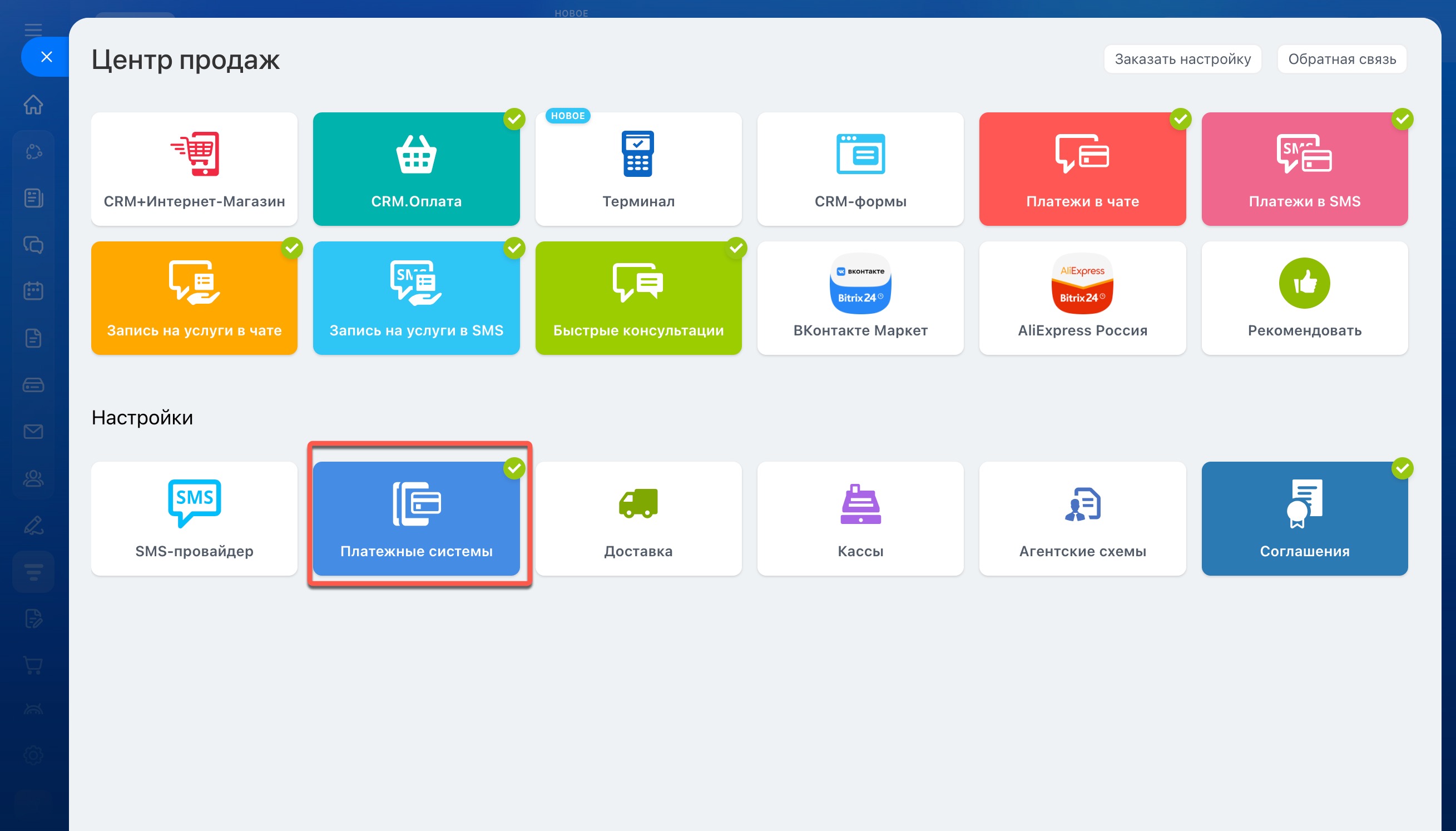Viewport: 1456px width, 831px height.
Task: Open the Кассы cash register tile
Action: tap(860, 518)
